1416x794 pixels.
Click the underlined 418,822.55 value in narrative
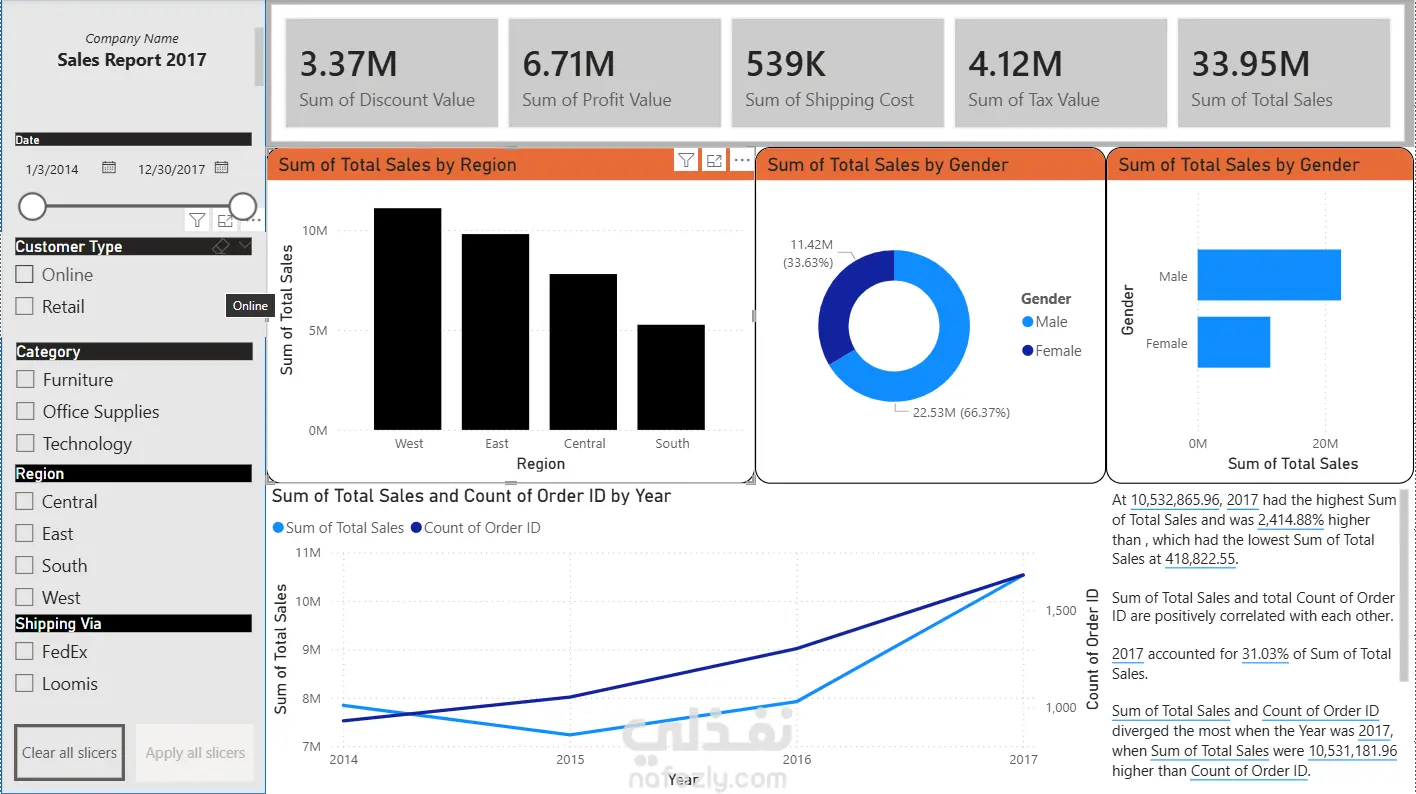coord(1200,559)
